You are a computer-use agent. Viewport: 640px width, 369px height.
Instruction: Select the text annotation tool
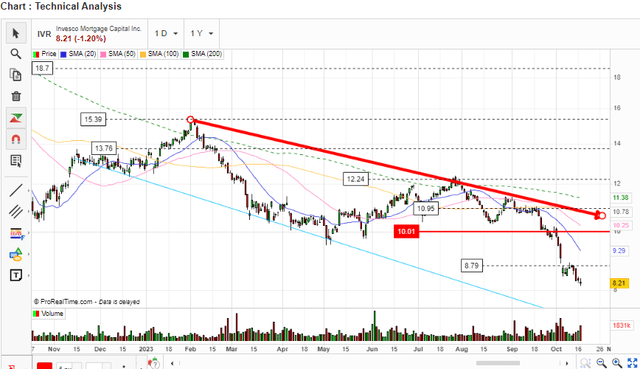pyautogui.click(x=16, y=276)
